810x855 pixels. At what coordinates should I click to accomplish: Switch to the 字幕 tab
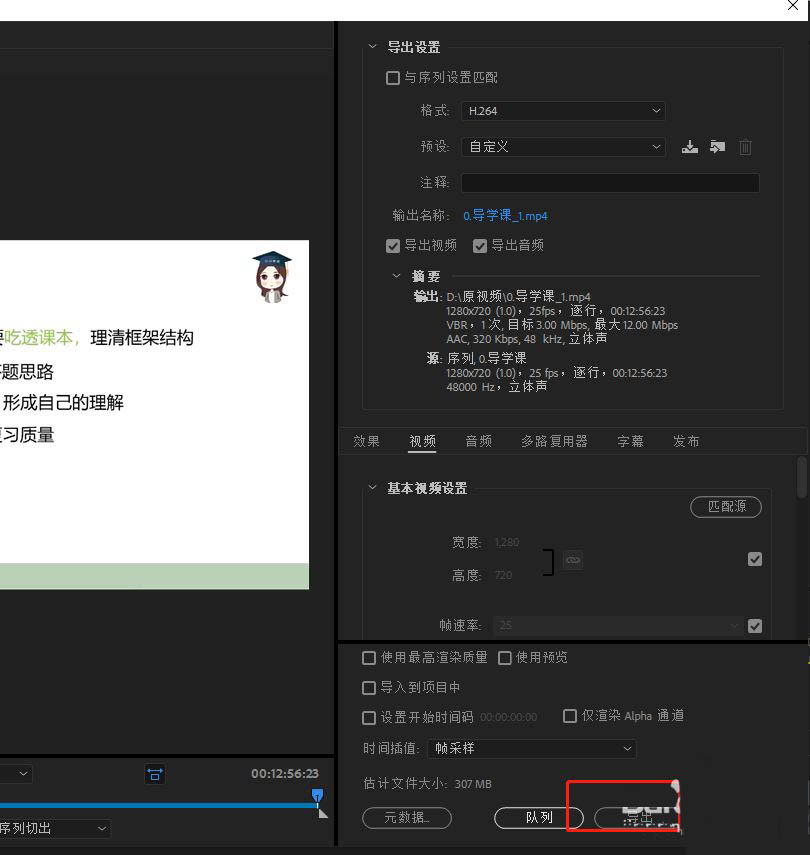(x=630, y=441)
